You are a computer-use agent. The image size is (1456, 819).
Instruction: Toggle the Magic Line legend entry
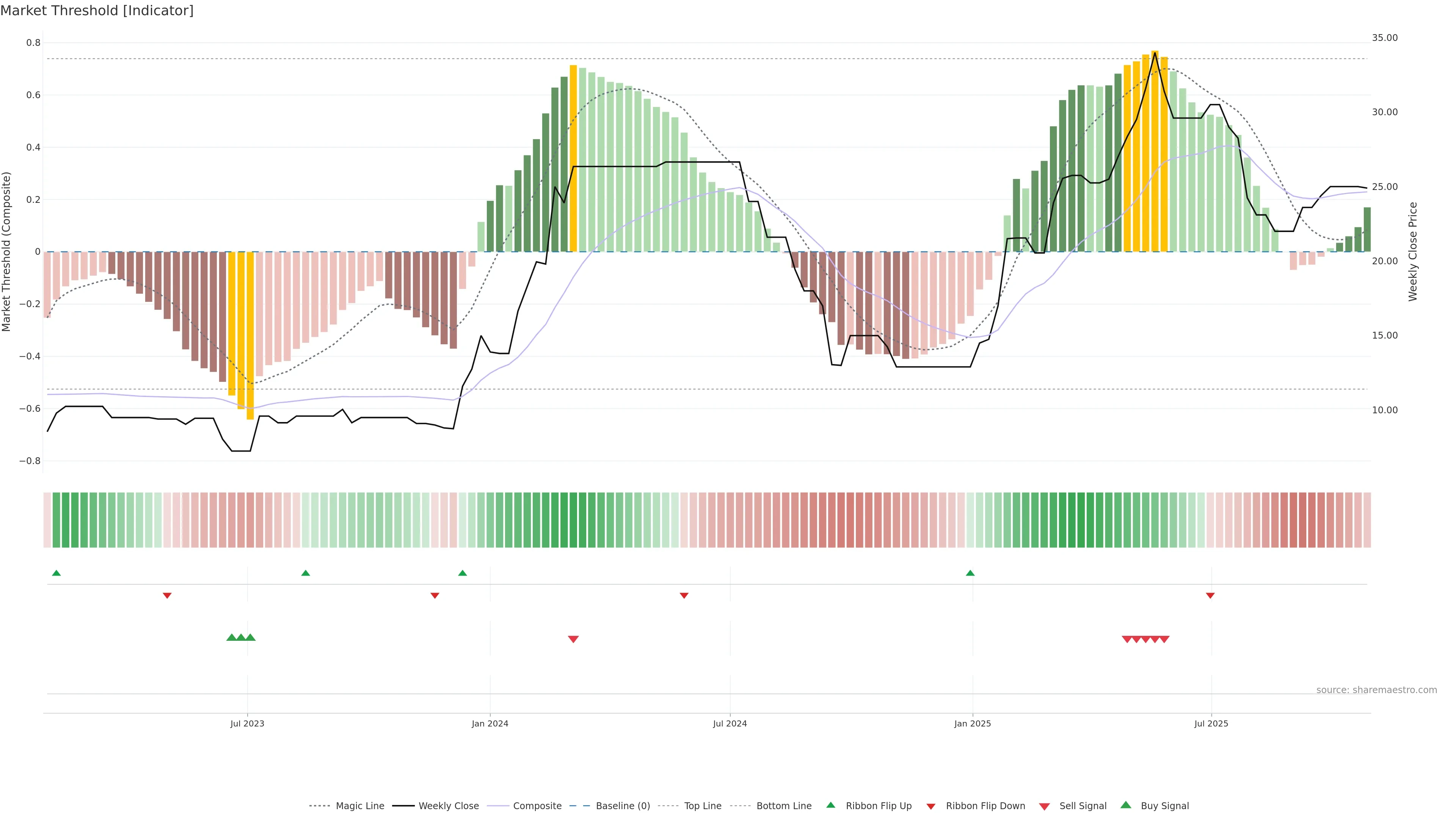pyautogui.click(x=359, y=806)
